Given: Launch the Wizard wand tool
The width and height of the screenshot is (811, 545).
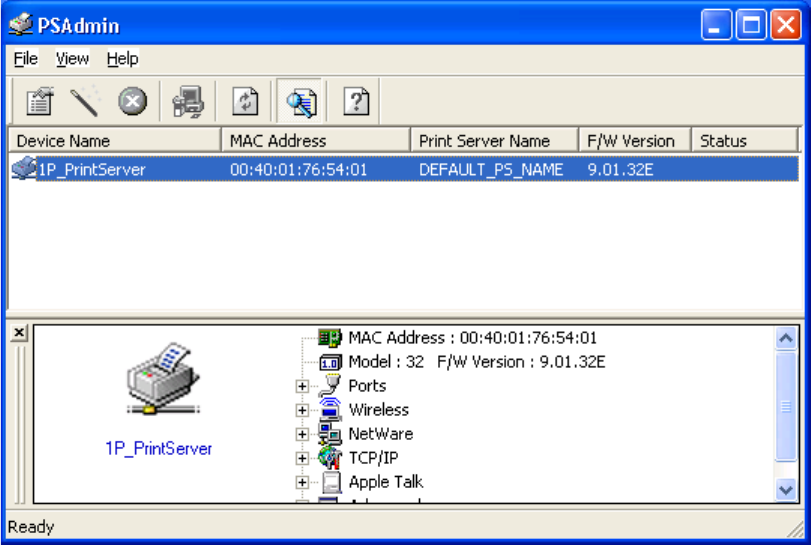Looking at the screenshot, I should [85, 101].
